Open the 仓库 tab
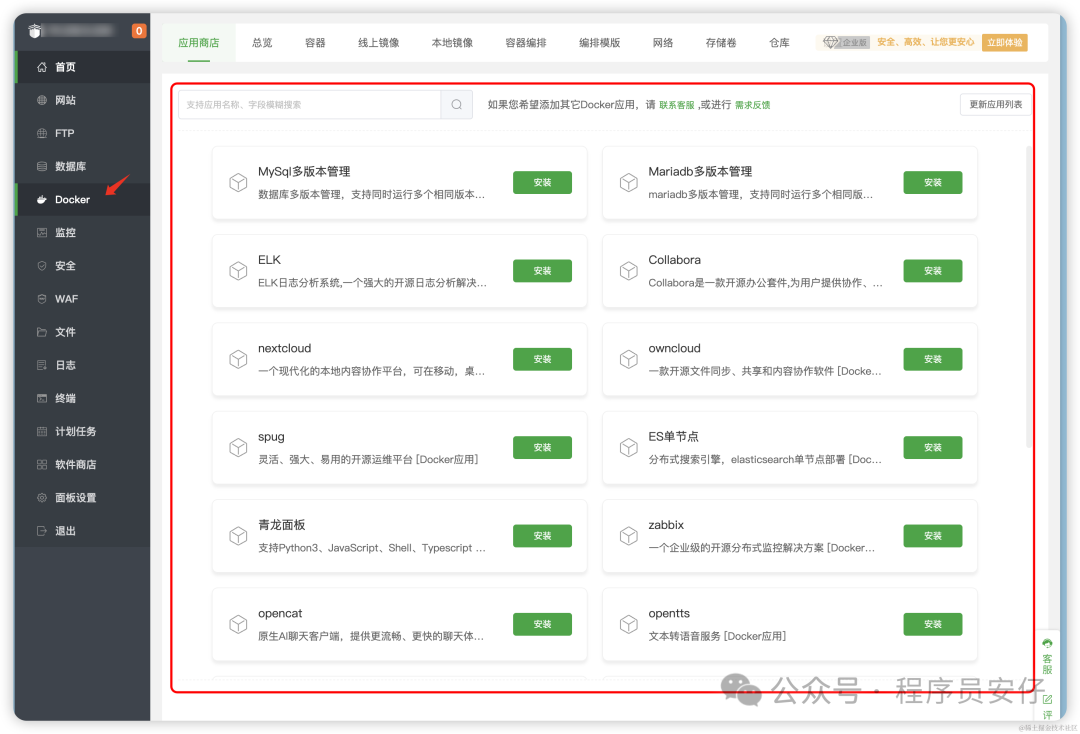 click(x=780, y=43)
